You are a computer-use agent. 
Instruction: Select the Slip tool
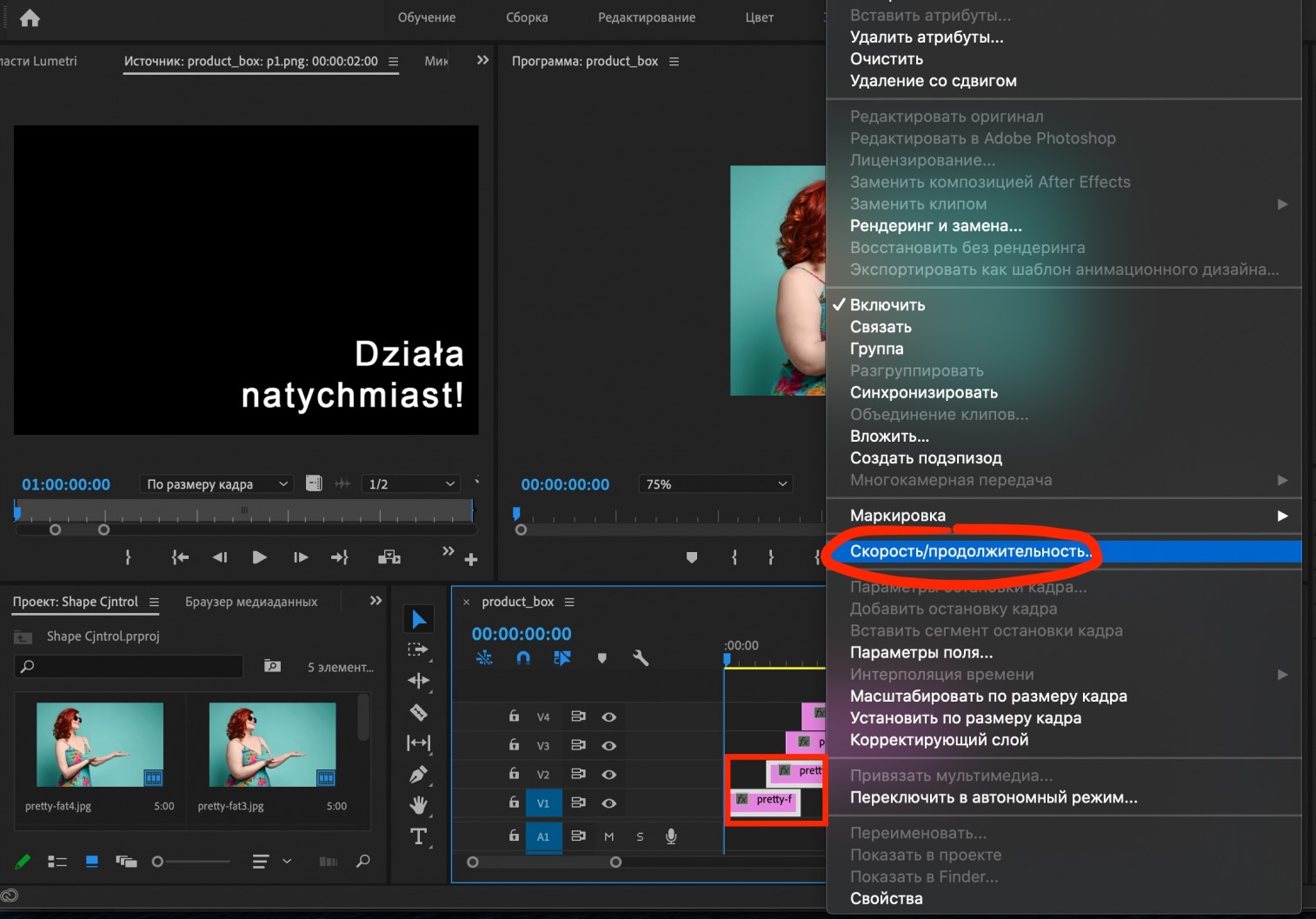pos(418,743)
